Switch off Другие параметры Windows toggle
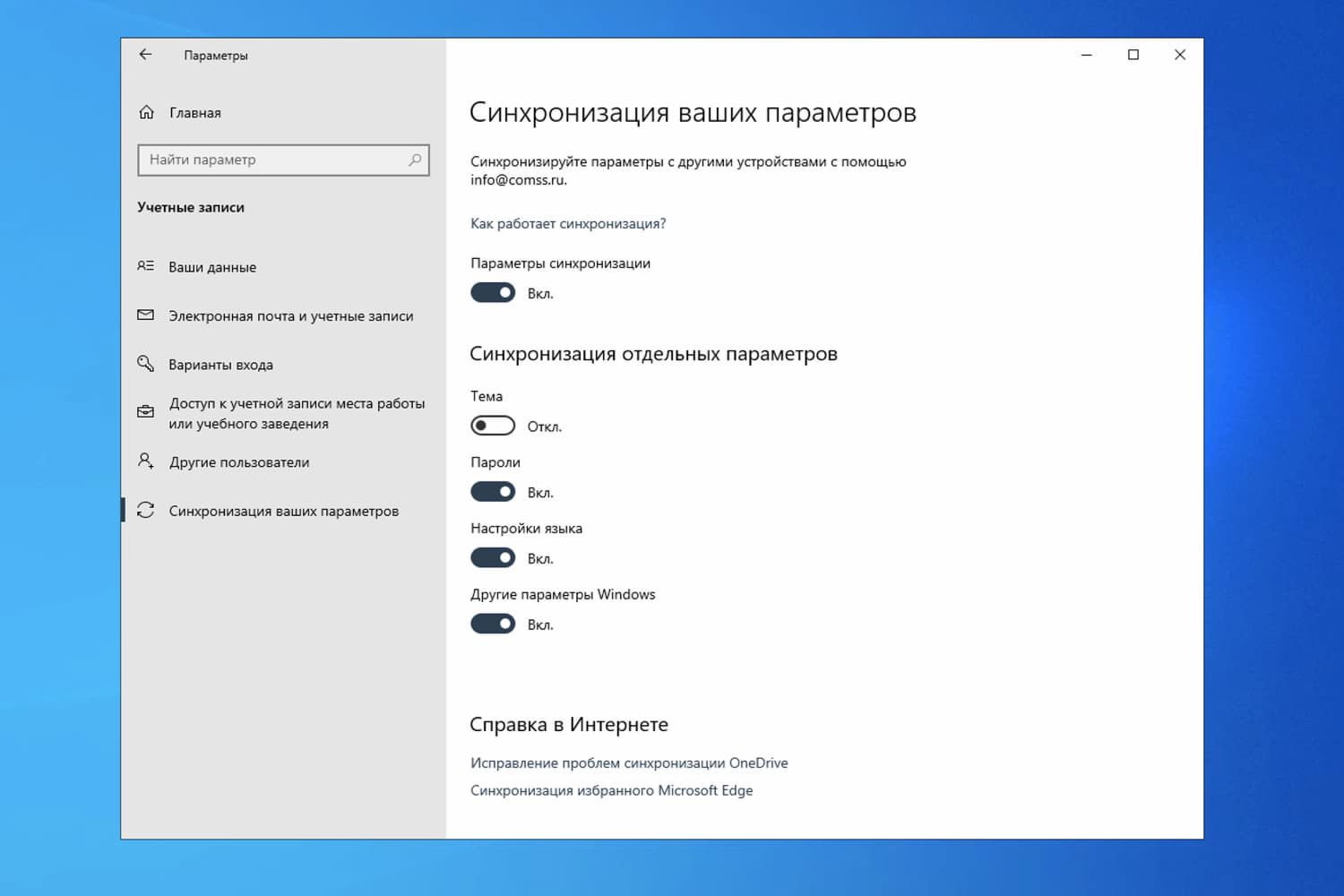 tap(493, 624)
